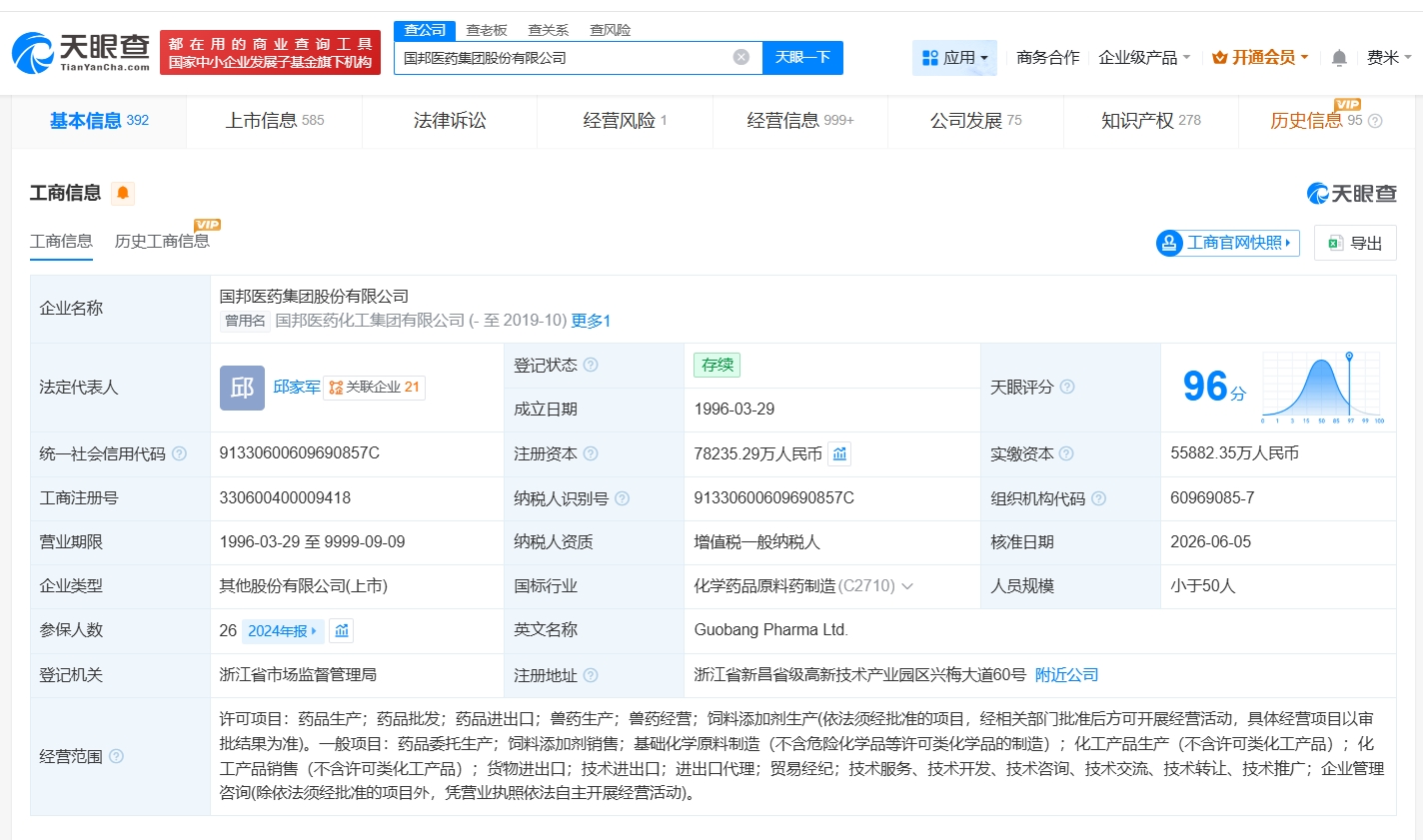Select 浙江省市场监督管理局 registration authority
The width and height of the screenshot is (1423, 840).
pyautogui.click(x=298, y=675)
